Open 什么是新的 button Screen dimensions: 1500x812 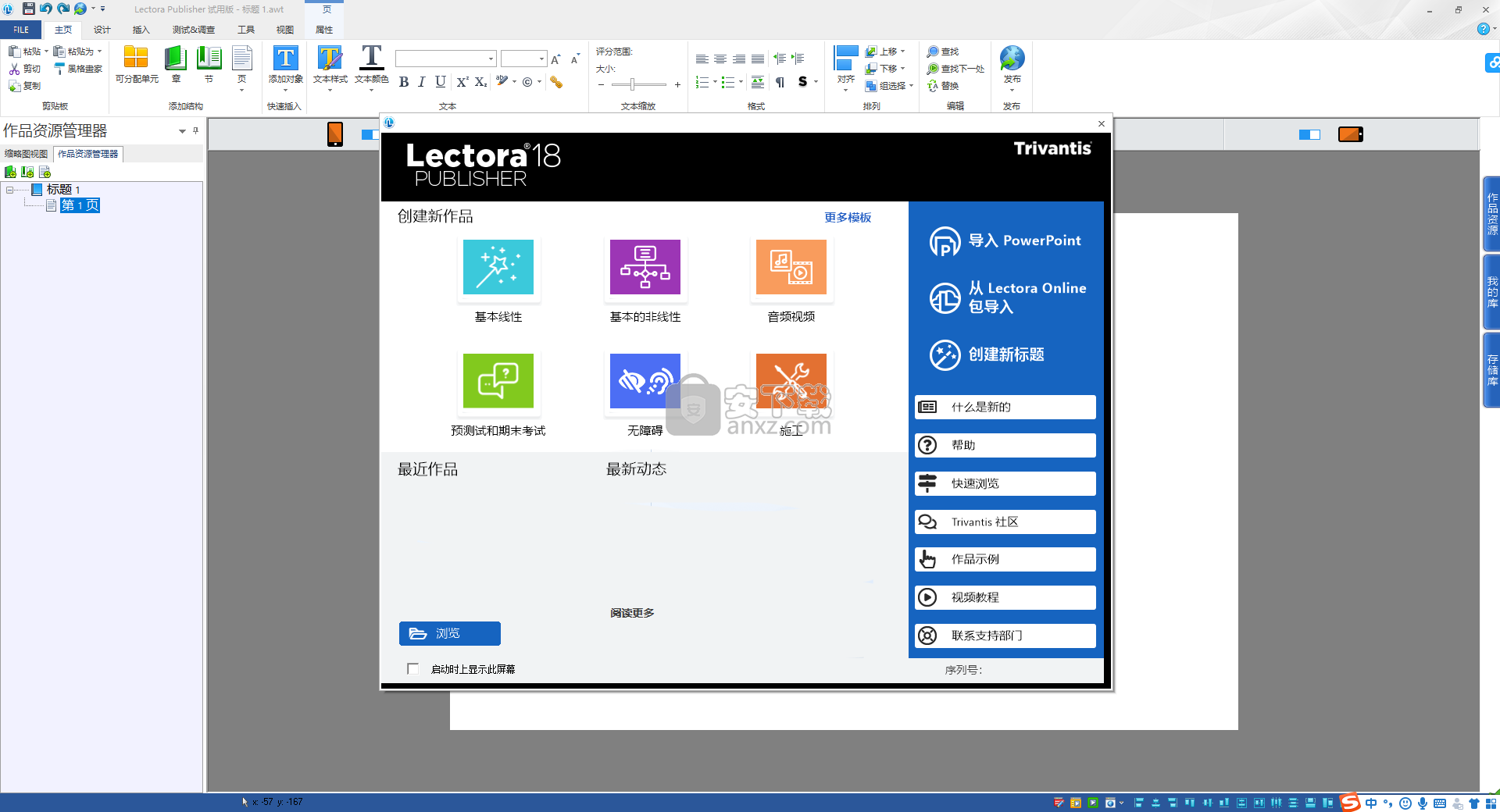(x=1005, y=407)
